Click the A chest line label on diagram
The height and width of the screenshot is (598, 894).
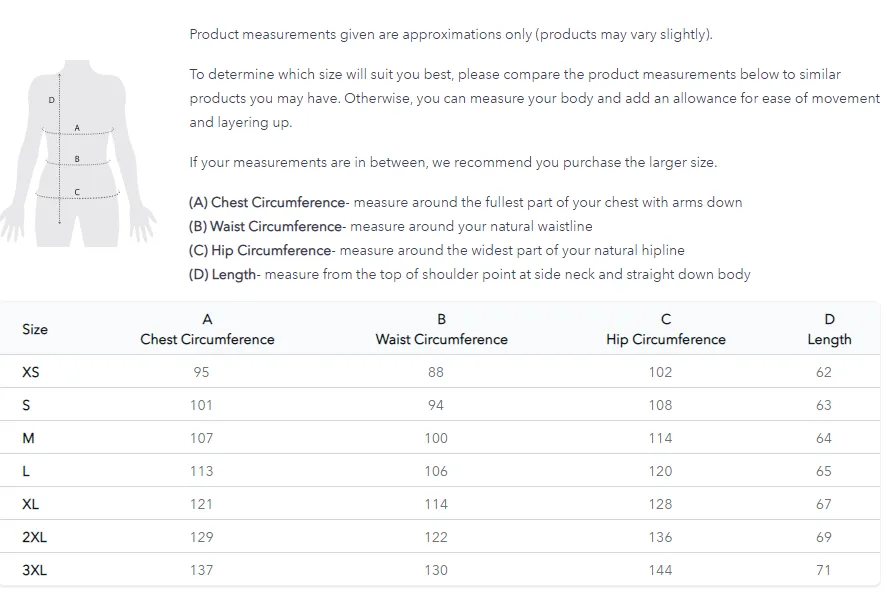(77, 128)
